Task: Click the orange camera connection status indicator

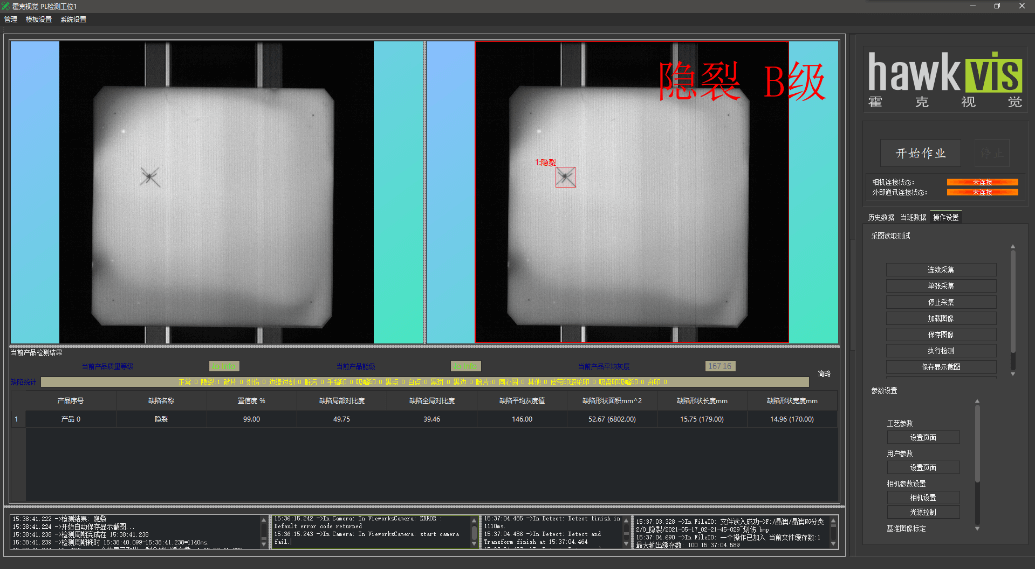Action: point(982,182)
